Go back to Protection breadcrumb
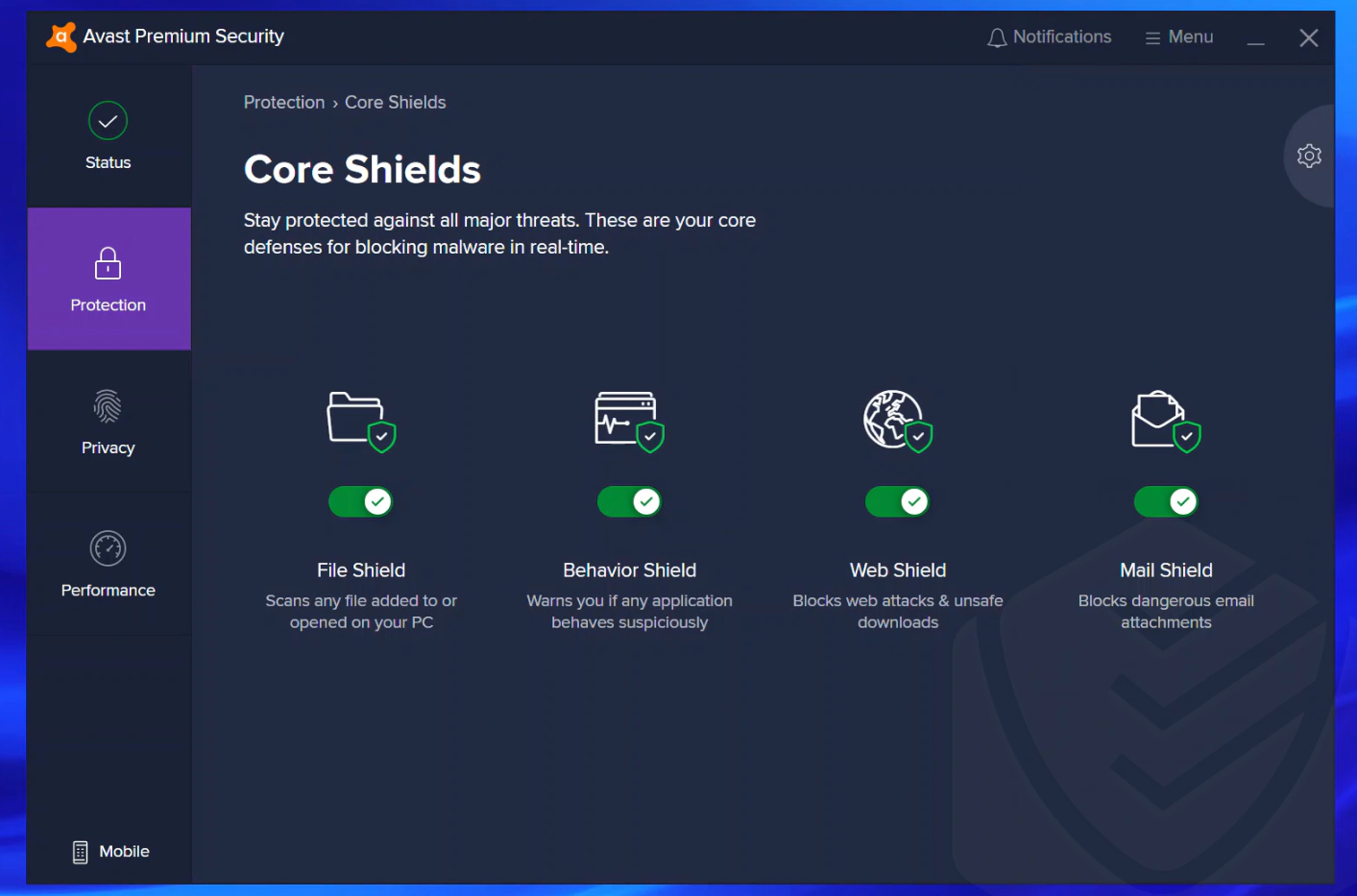Viewport: 1357px width, 896px height. pyautogui.click(x=284, y=102)
